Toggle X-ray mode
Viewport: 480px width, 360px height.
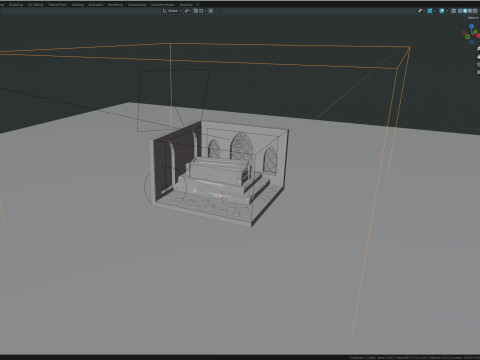[x=453, y=11]
